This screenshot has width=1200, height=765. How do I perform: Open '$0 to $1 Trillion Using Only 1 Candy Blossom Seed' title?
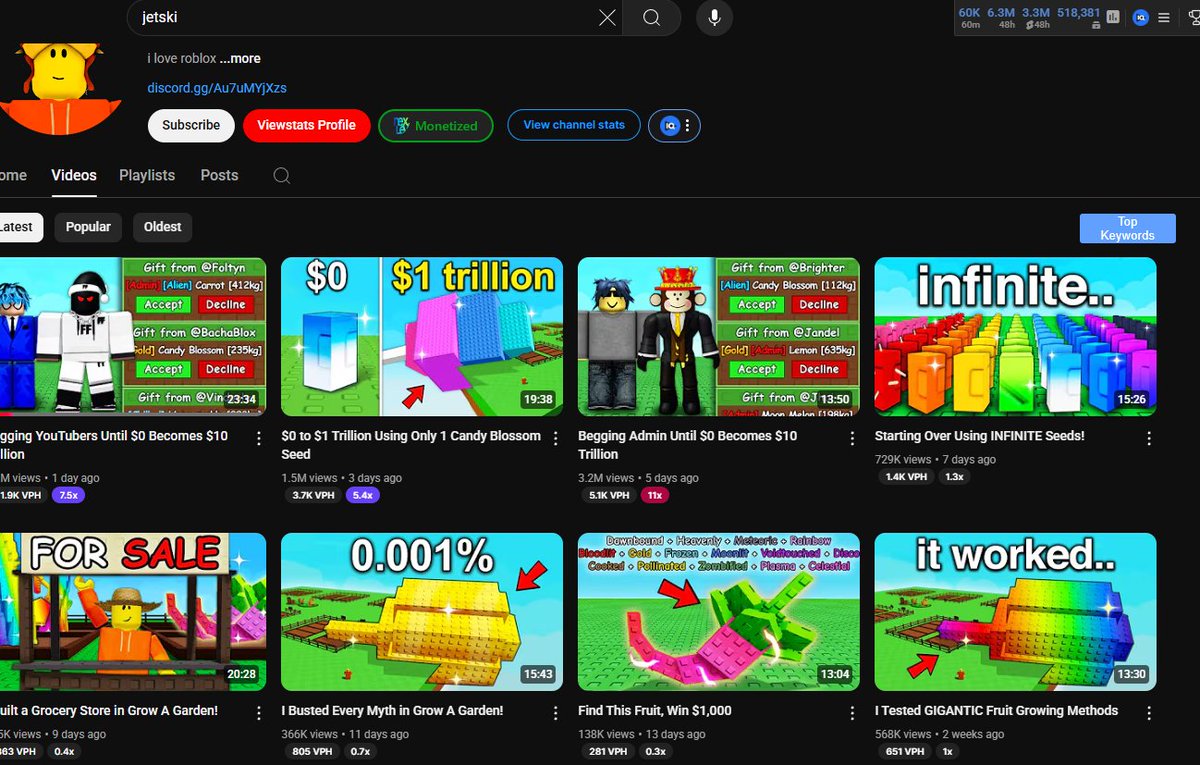411,445
